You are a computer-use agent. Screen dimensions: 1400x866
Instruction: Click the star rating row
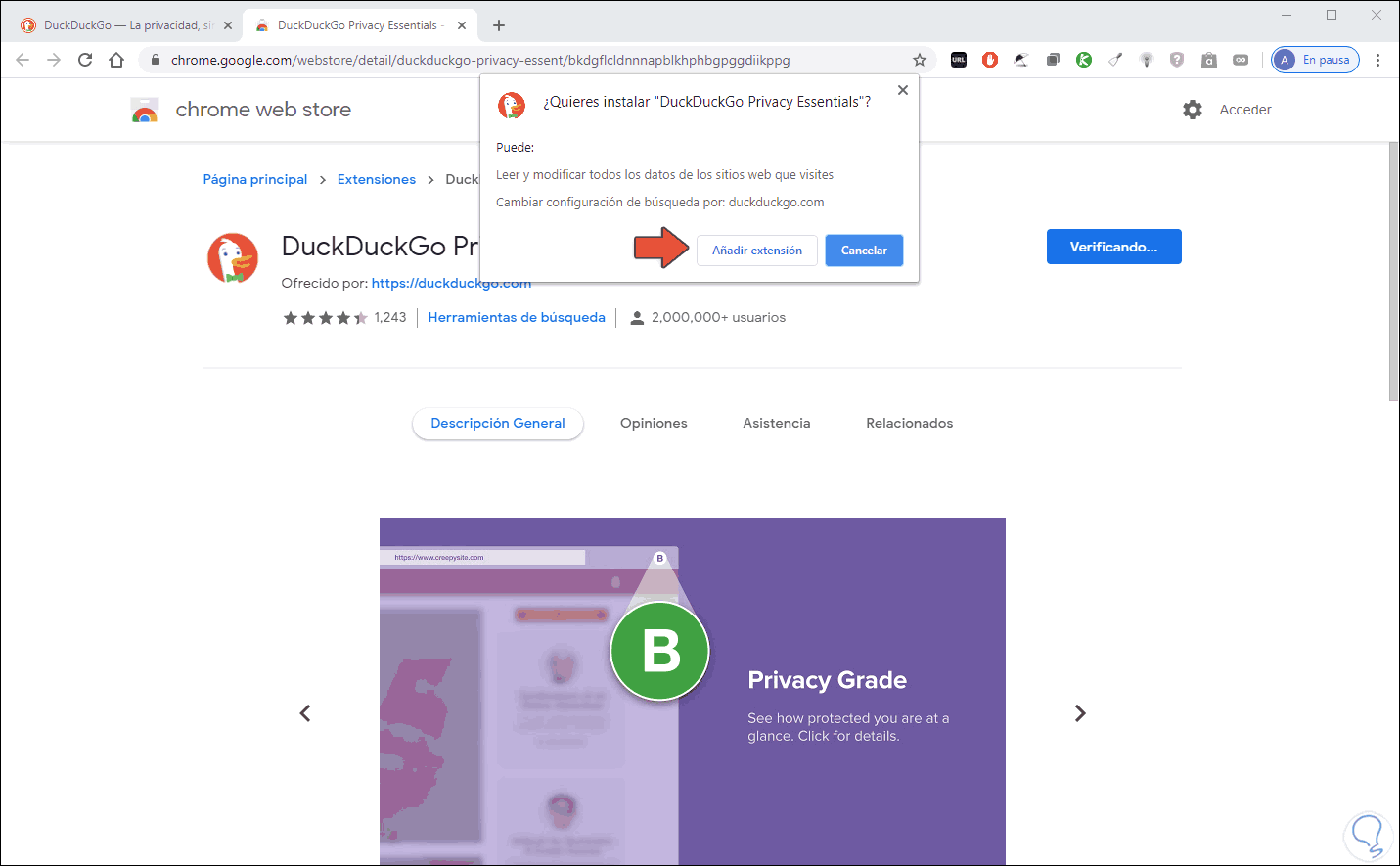tap(325, 317)
